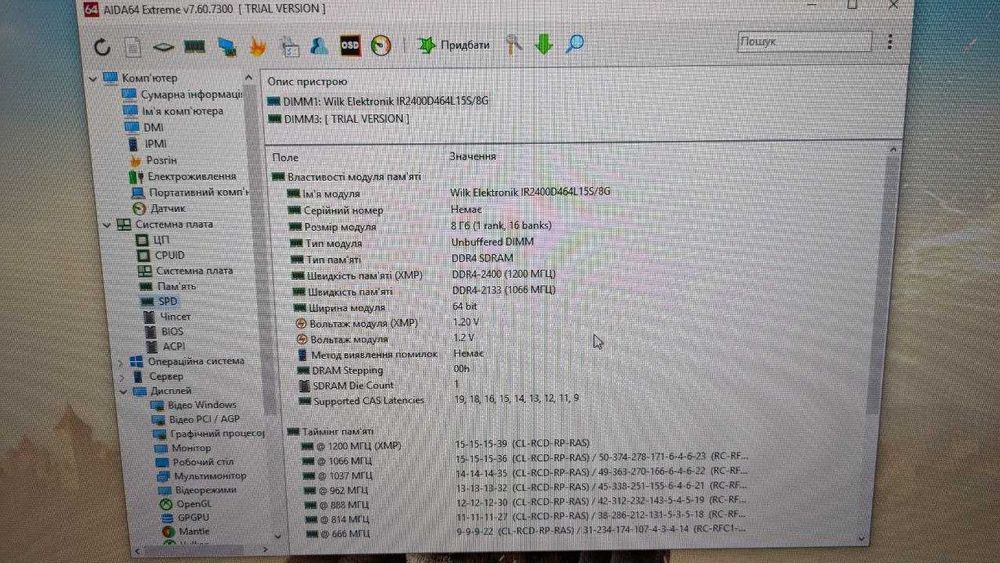Image resolution: width=1000 pixels, height=563 pixels.
Task: Expand the Операційна система tree node
Action: 121,362
